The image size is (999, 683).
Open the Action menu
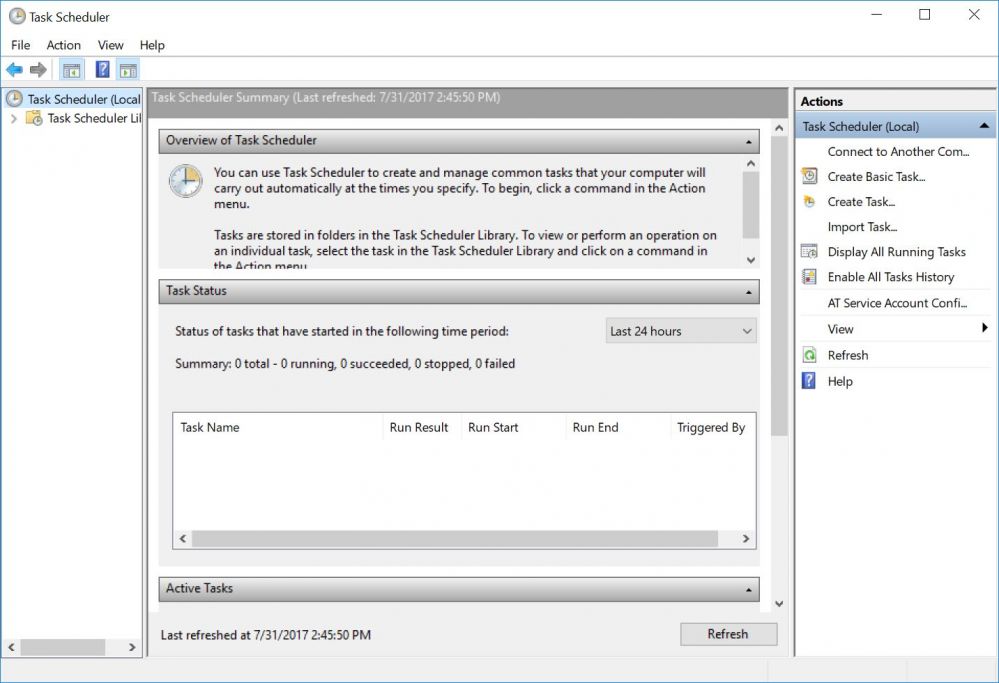pyautogui.click(x=63, y=45)
